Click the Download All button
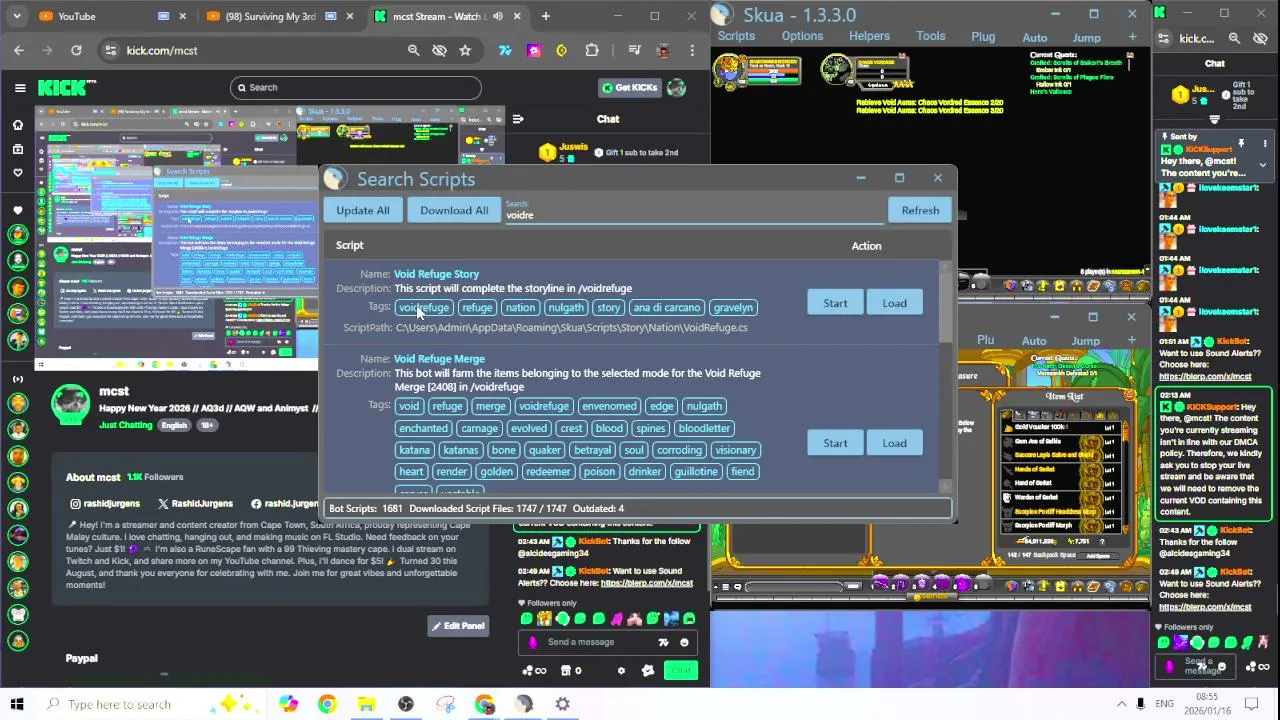Viewport: 1280px width, 720px height. [x=454, y=210]
